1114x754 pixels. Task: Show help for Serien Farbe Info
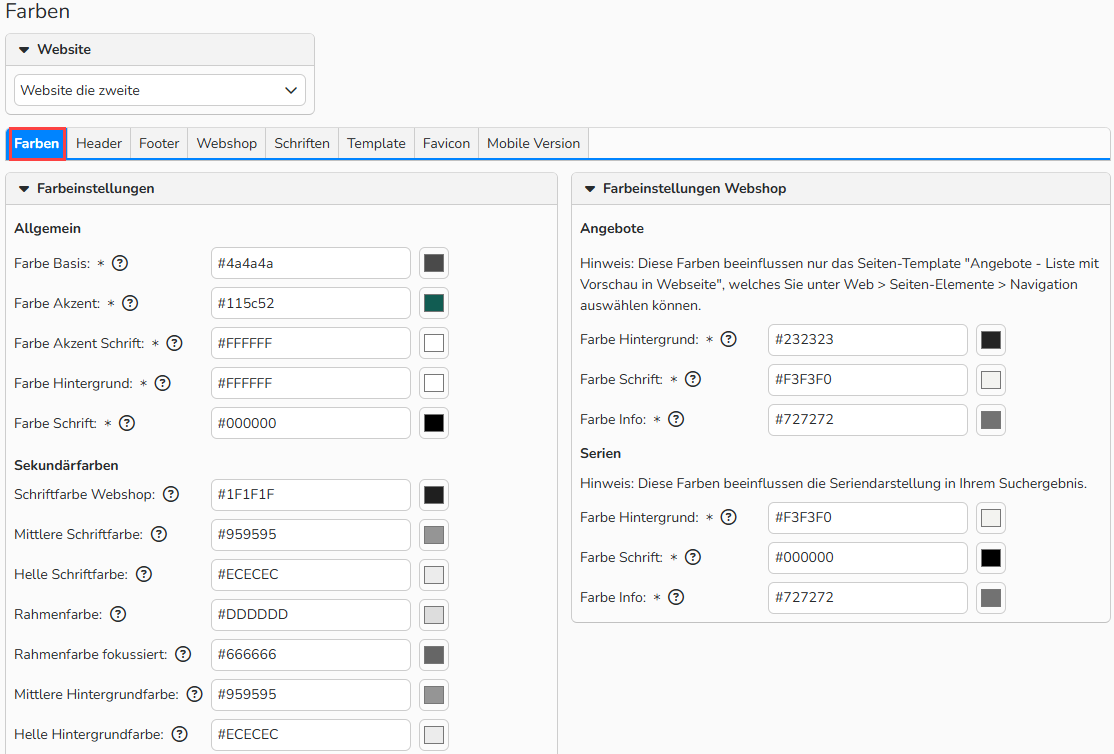coord(676,598)
